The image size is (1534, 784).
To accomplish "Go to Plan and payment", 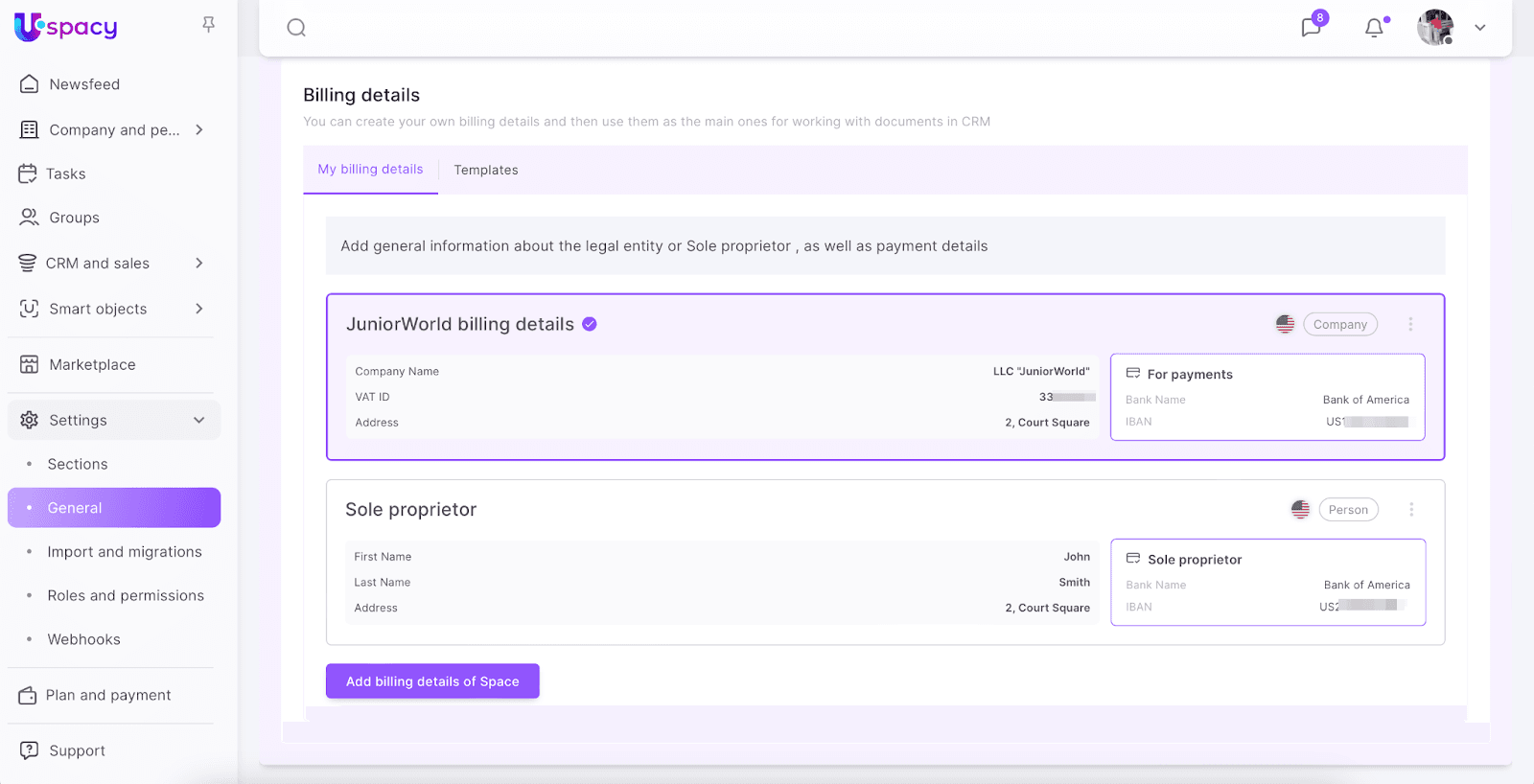I will tap(108, 696).
